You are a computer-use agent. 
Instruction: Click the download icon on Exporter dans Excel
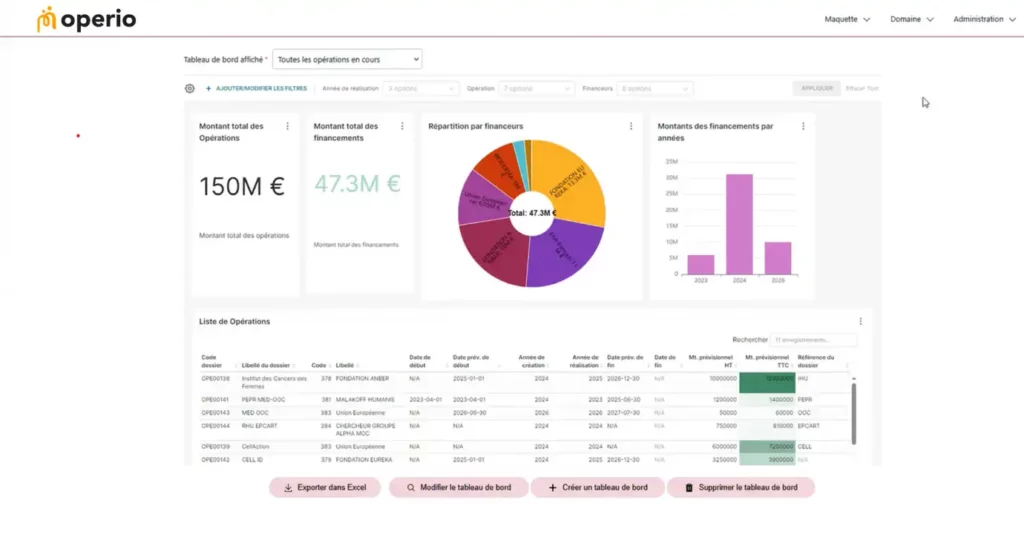pyautogui.click(x=288, y=488)
